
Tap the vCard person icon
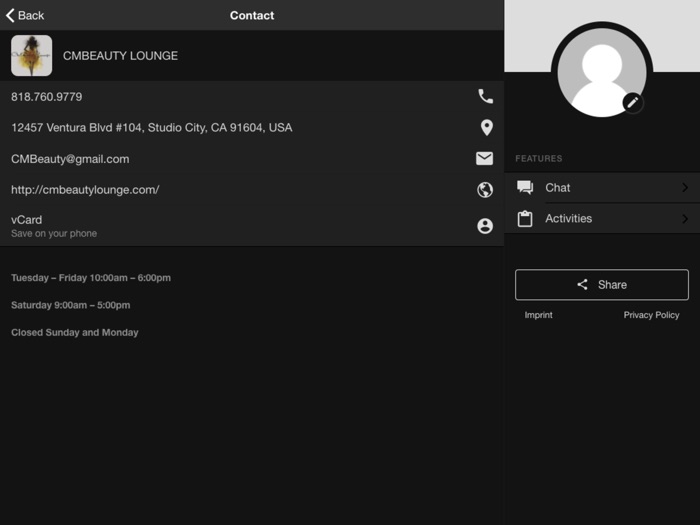coord(485,226)
